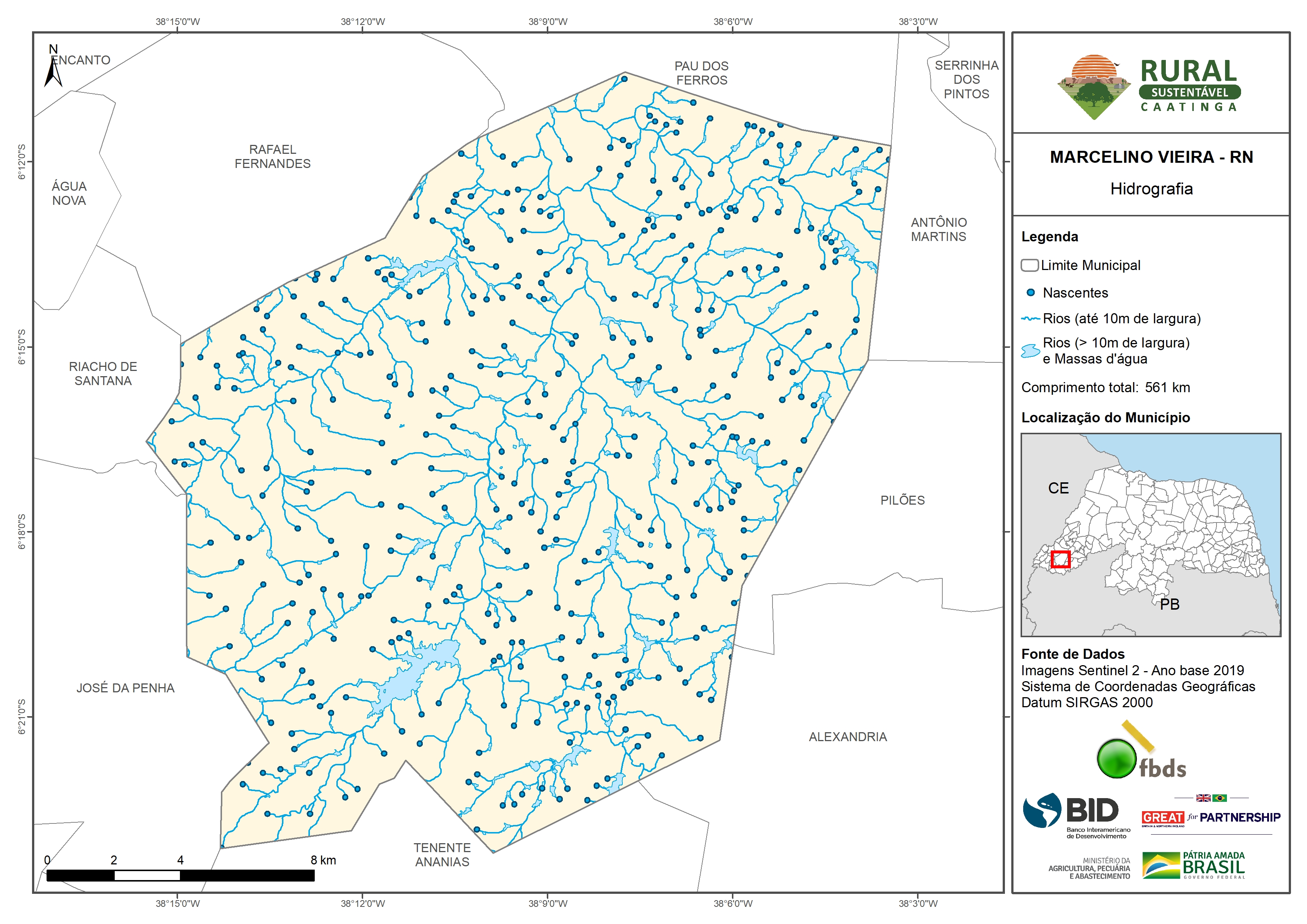The image size is (1307, 924).
Task: Click the RAFAEL FERNANDES label
Action: (x=273, y=156)
